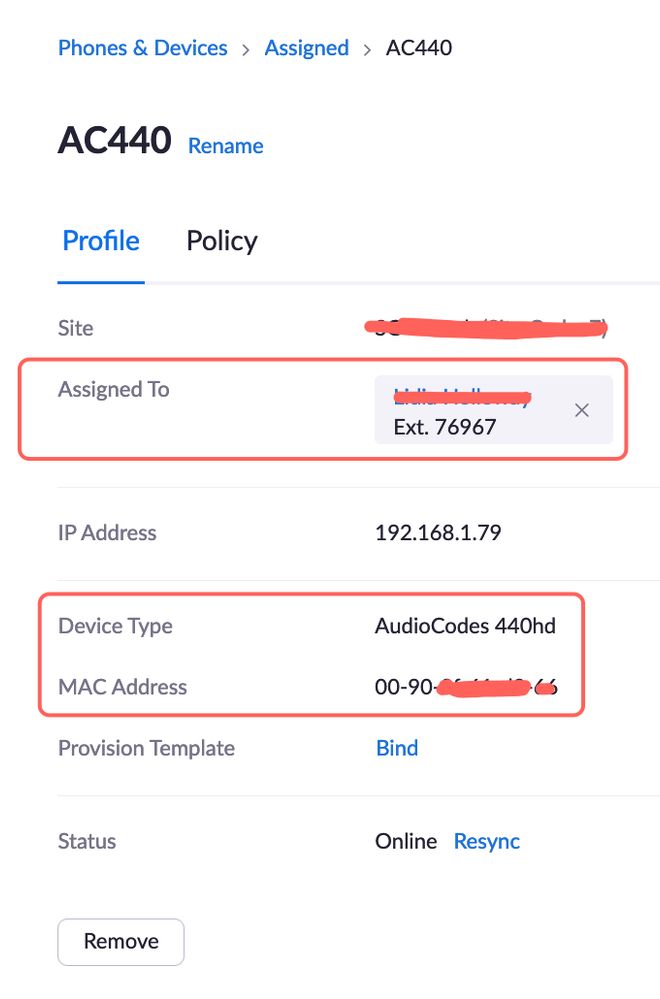Open Phones & Devices breadcrumb link
This screenshot has height=999, width=660.
point(143,48)
